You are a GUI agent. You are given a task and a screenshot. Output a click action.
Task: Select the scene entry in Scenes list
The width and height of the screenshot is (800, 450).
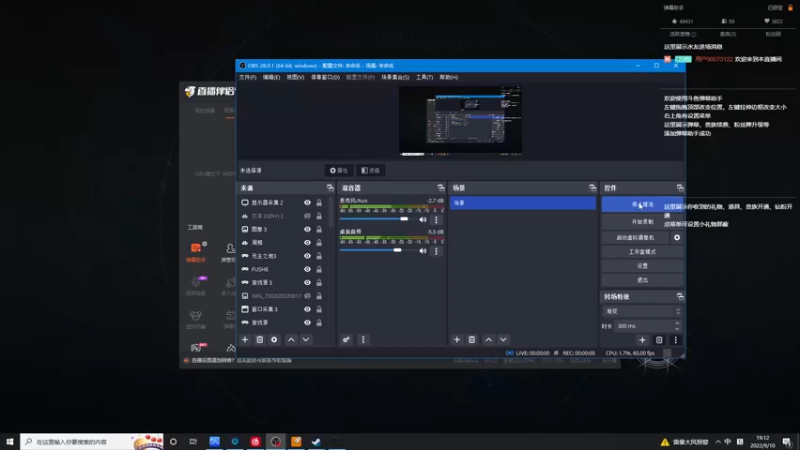(x=522, y=203)
